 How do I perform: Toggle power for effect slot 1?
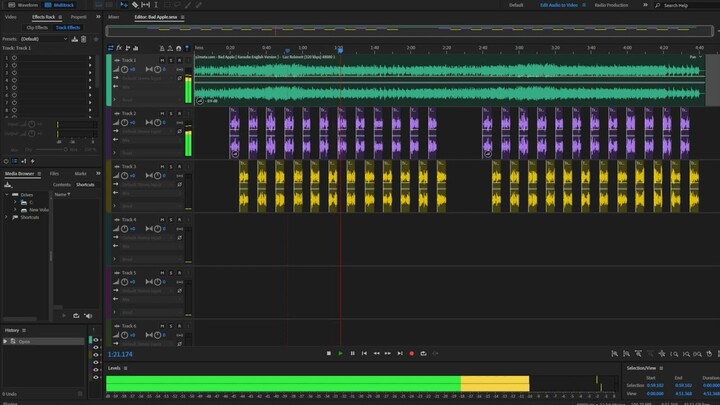tap(15, 58)
